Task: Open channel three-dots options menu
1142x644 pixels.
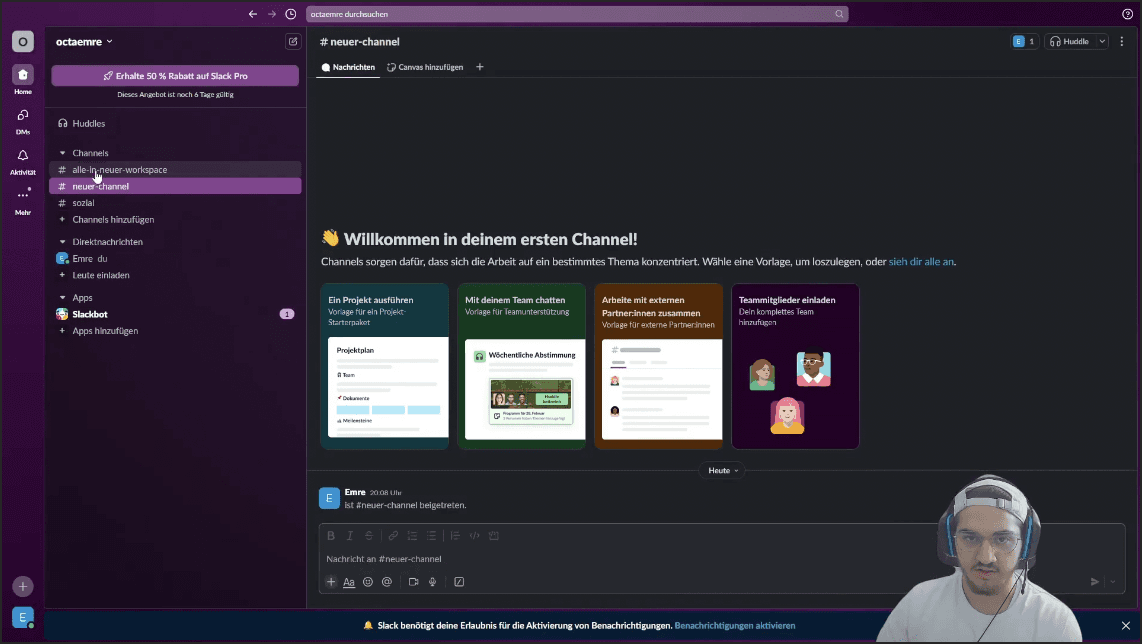Action: pos(1122,42)
